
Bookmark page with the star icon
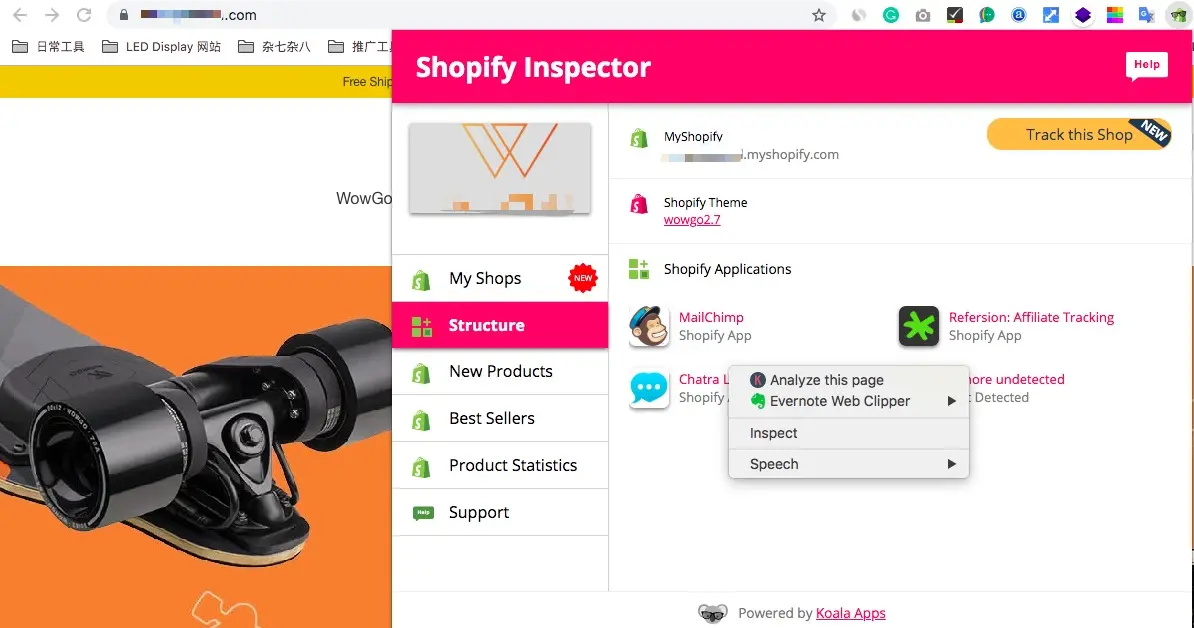point(819,15)
